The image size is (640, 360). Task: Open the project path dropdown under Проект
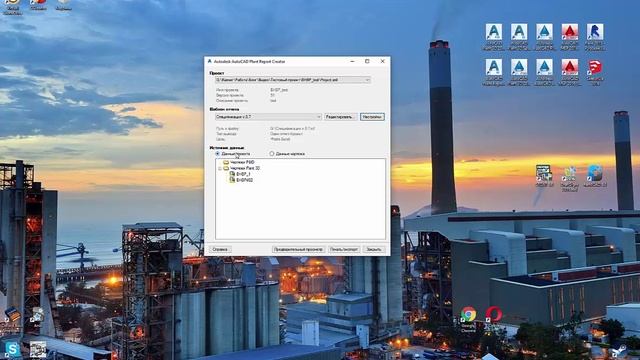tap(293, 80)
